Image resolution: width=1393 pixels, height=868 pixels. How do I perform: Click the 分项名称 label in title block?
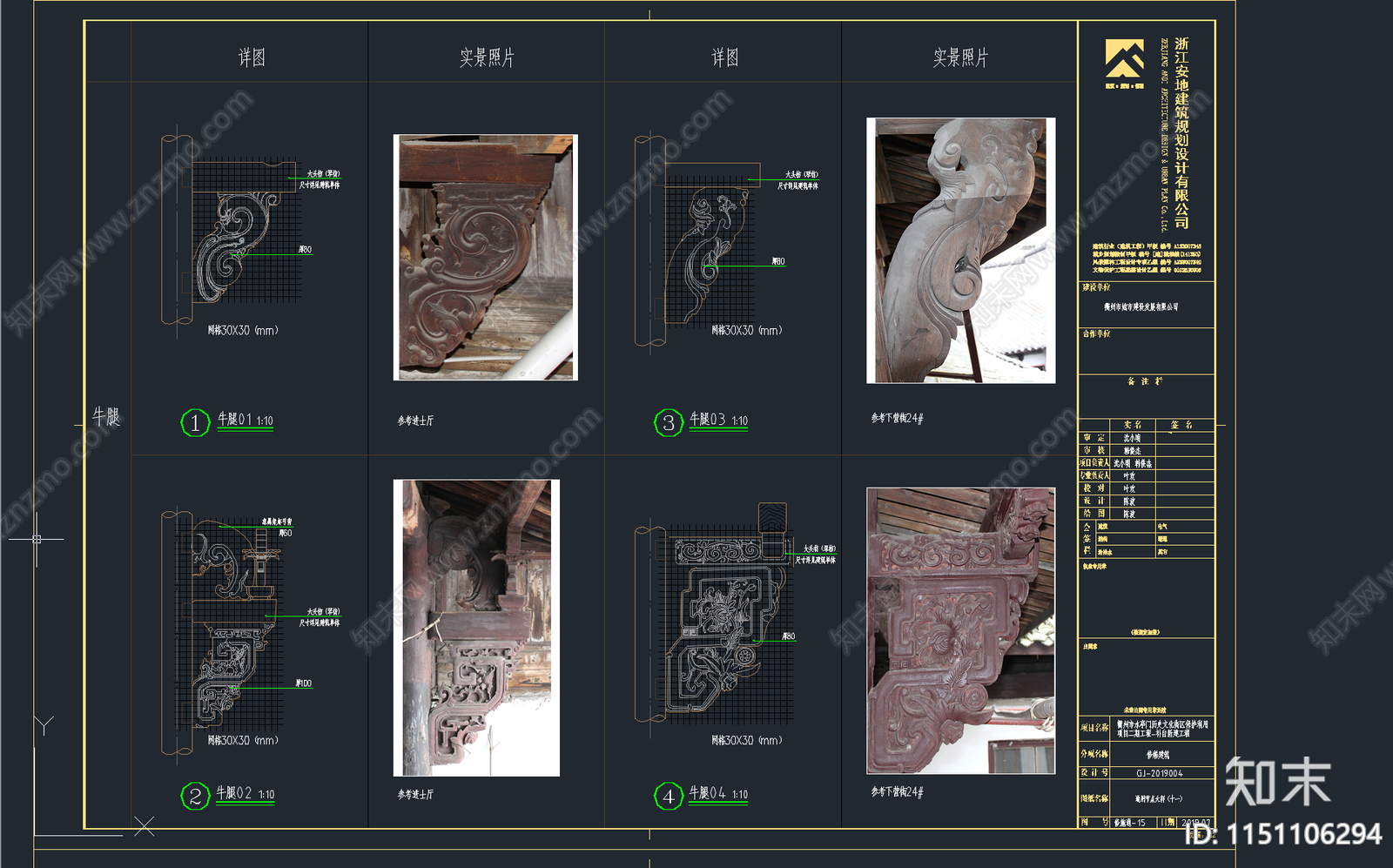(1095, 754)
